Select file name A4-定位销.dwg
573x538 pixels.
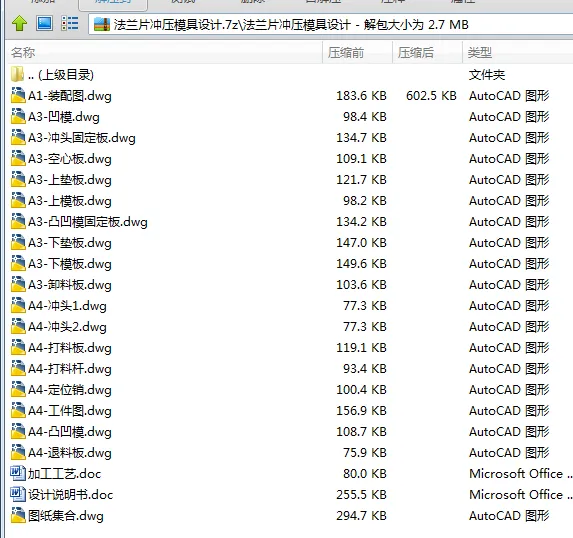tap(70, 390)
